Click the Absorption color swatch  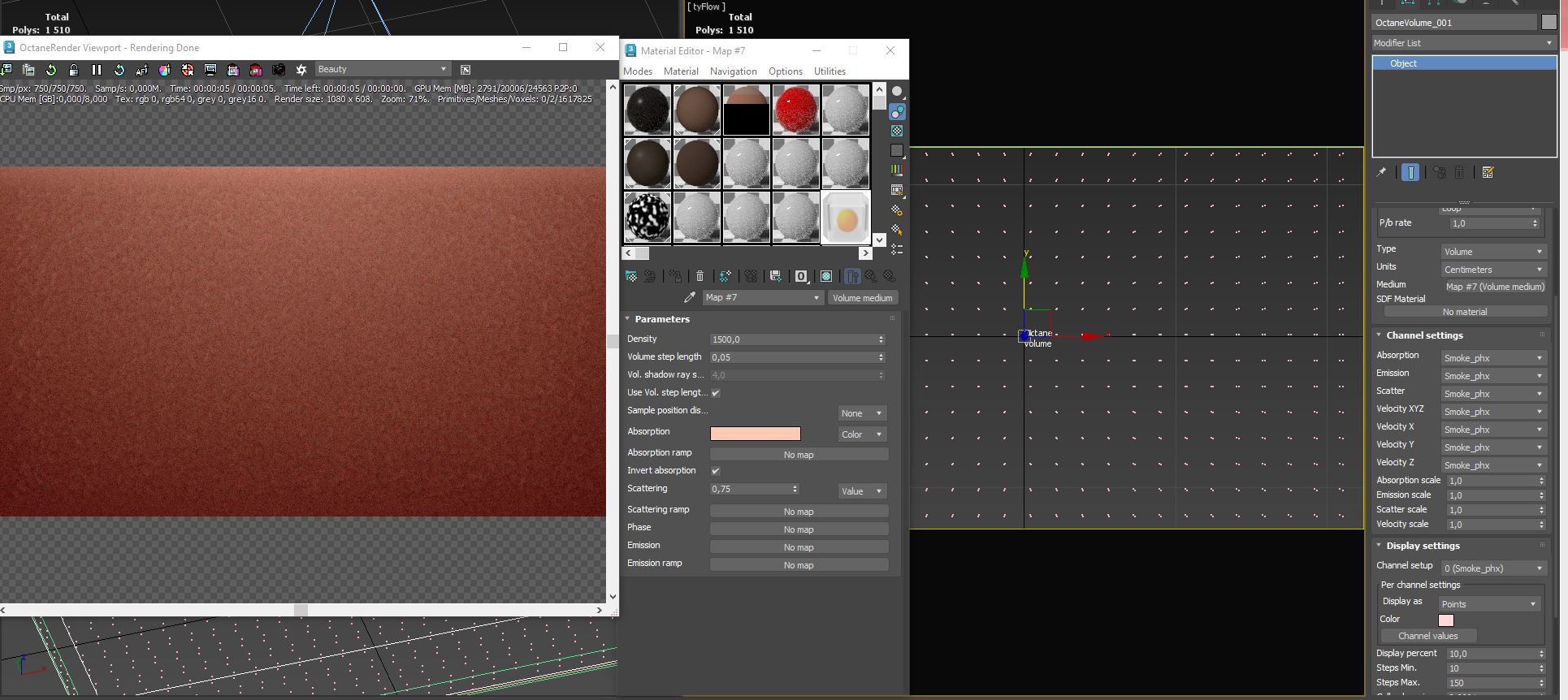point(755,434)
